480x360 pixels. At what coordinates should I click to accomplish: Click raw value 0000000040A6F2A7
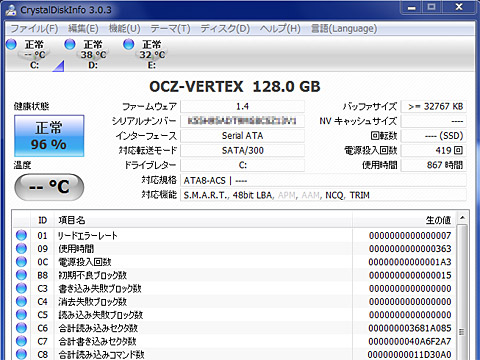[410, 341]
